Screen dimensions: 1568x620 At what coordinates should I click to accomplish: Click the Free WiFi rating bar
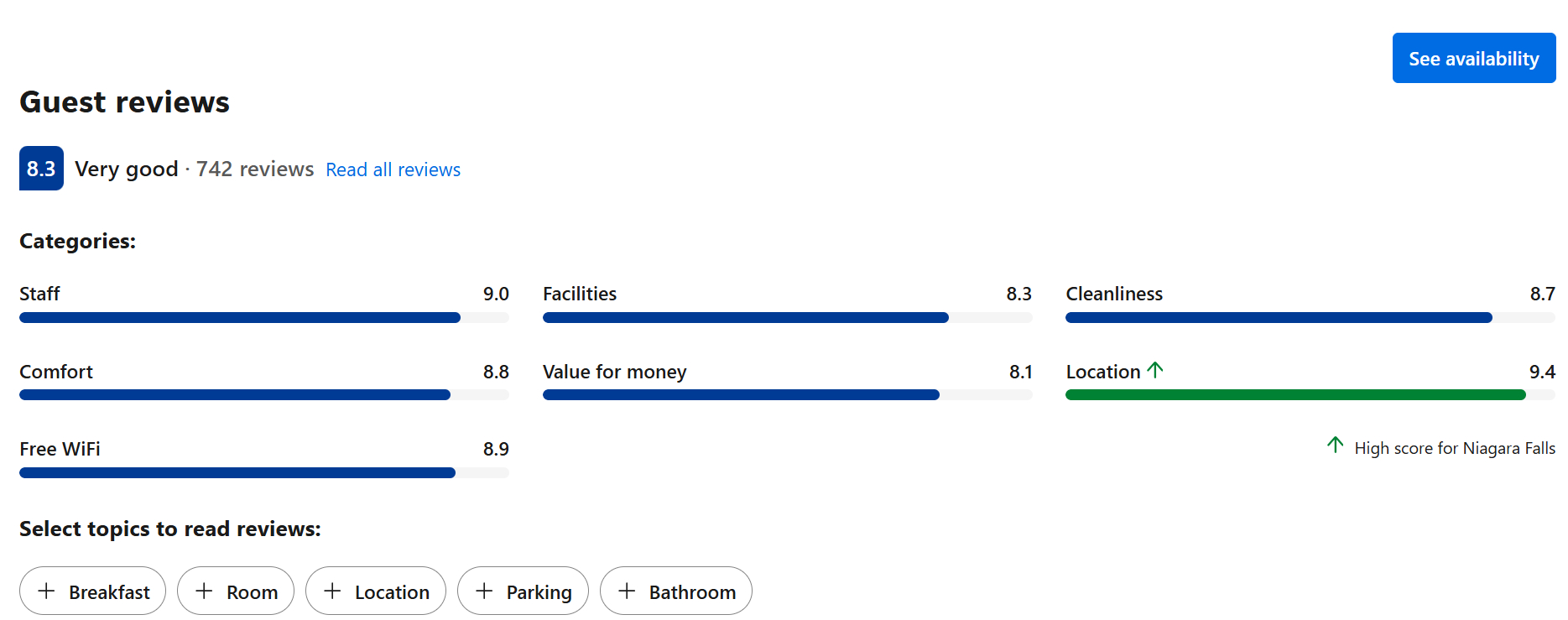[237, 473]
